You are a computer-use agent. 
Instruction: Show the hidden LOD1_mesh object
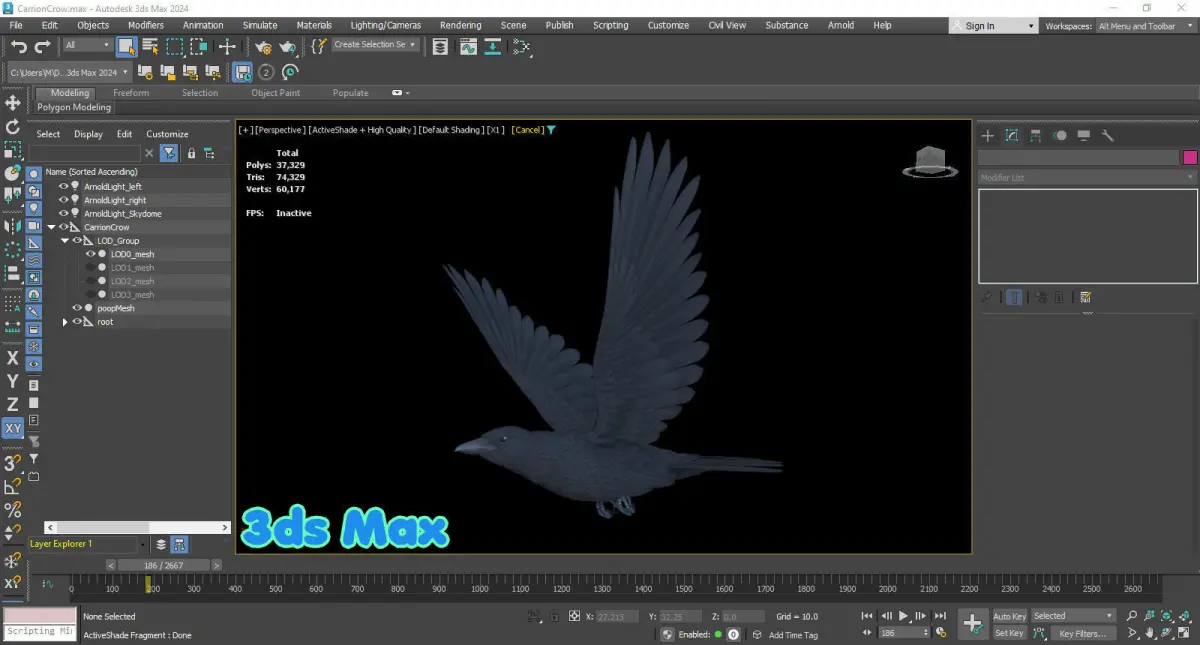90,268
